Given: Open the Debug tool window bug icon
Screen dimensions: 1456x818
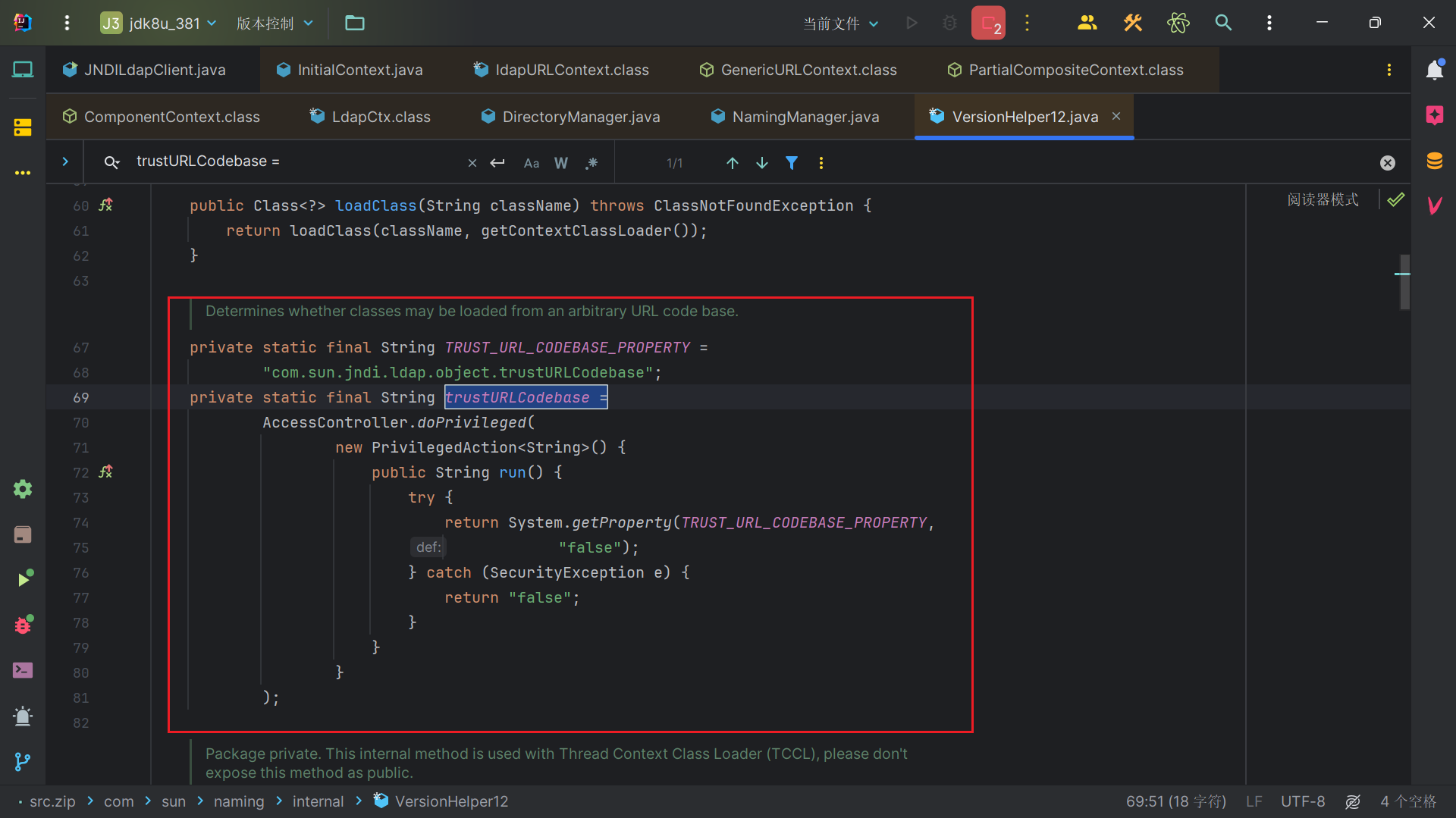Looking at the screenshot, I should click(23, 625).
